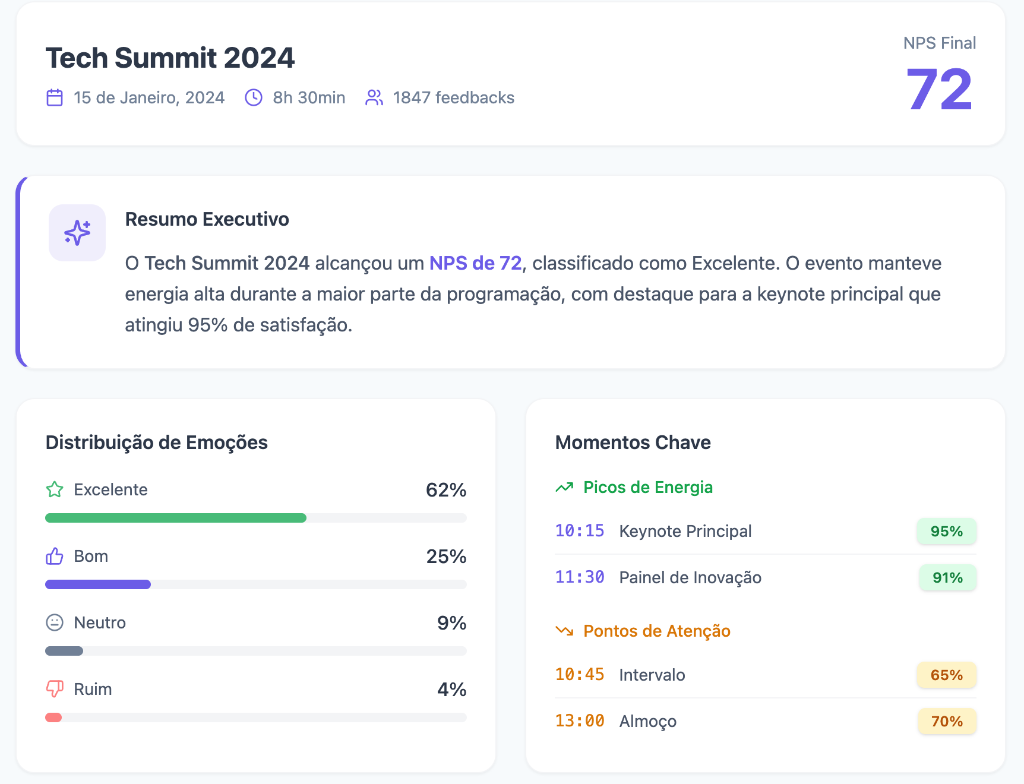The image size is (1024, 784).
Task: Select the Painel de Inovação row title
Action: (x=690, y=578)
